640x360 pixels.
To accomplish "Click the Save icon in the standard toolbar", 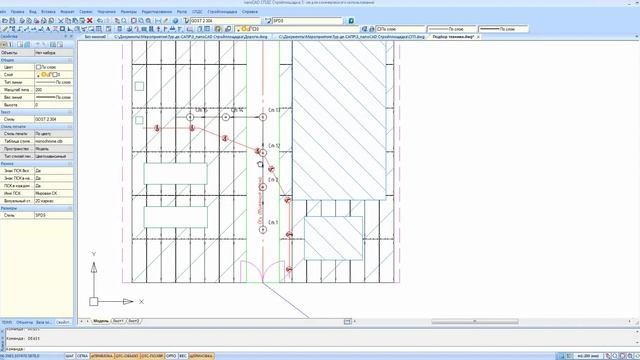I will click(12, 20).
